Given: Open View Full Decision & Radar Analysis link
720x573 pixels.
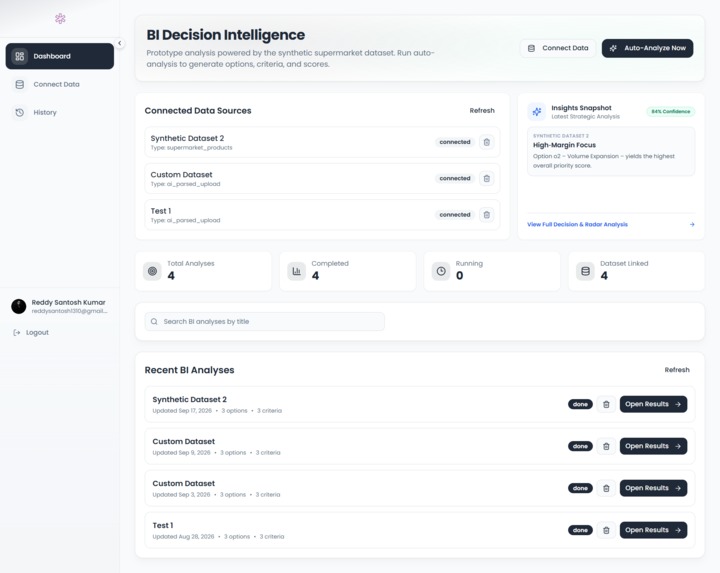Looking at the screenshot, I should coord(577,225).
